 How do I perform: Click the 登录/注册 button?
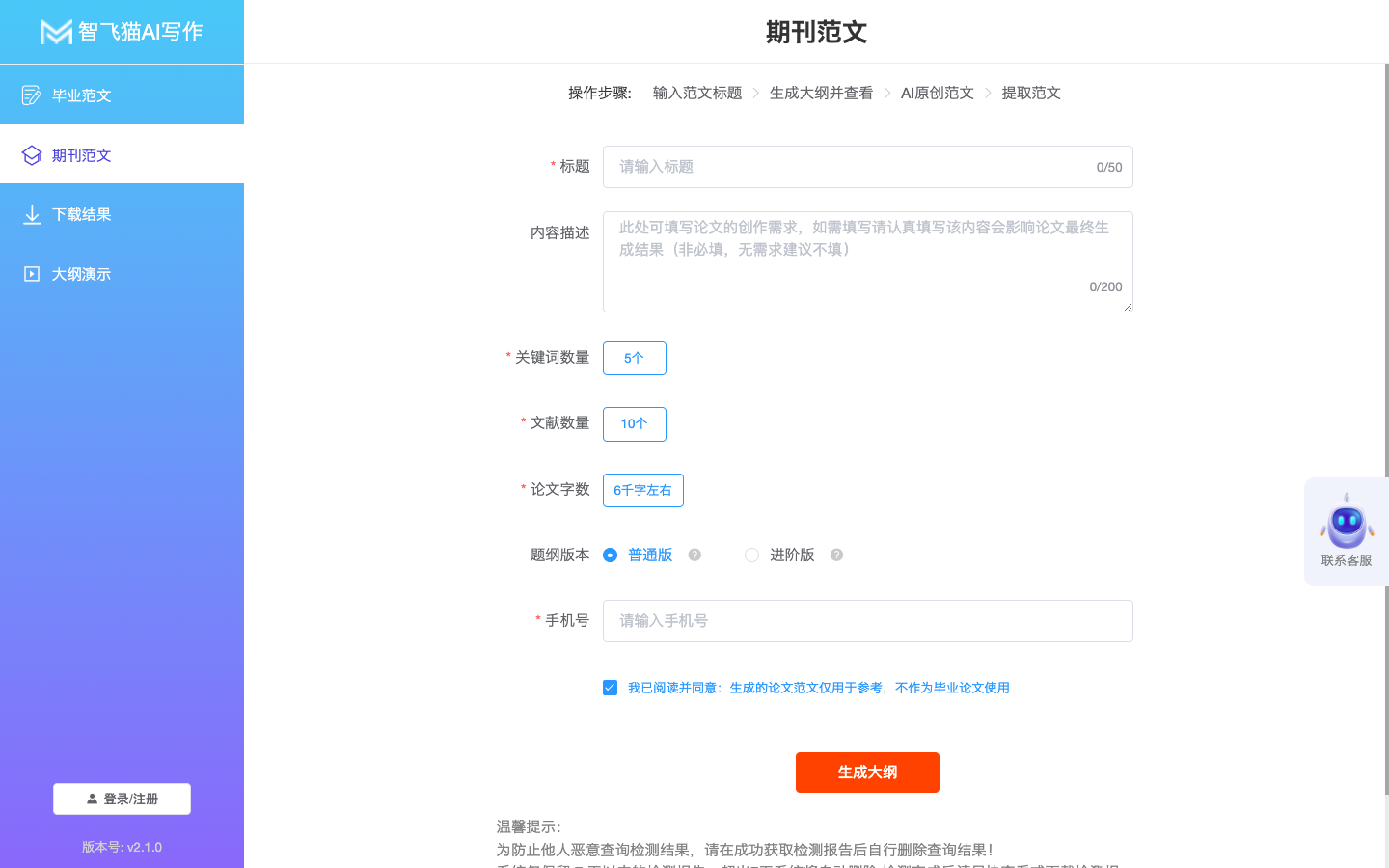click(122, 800)
